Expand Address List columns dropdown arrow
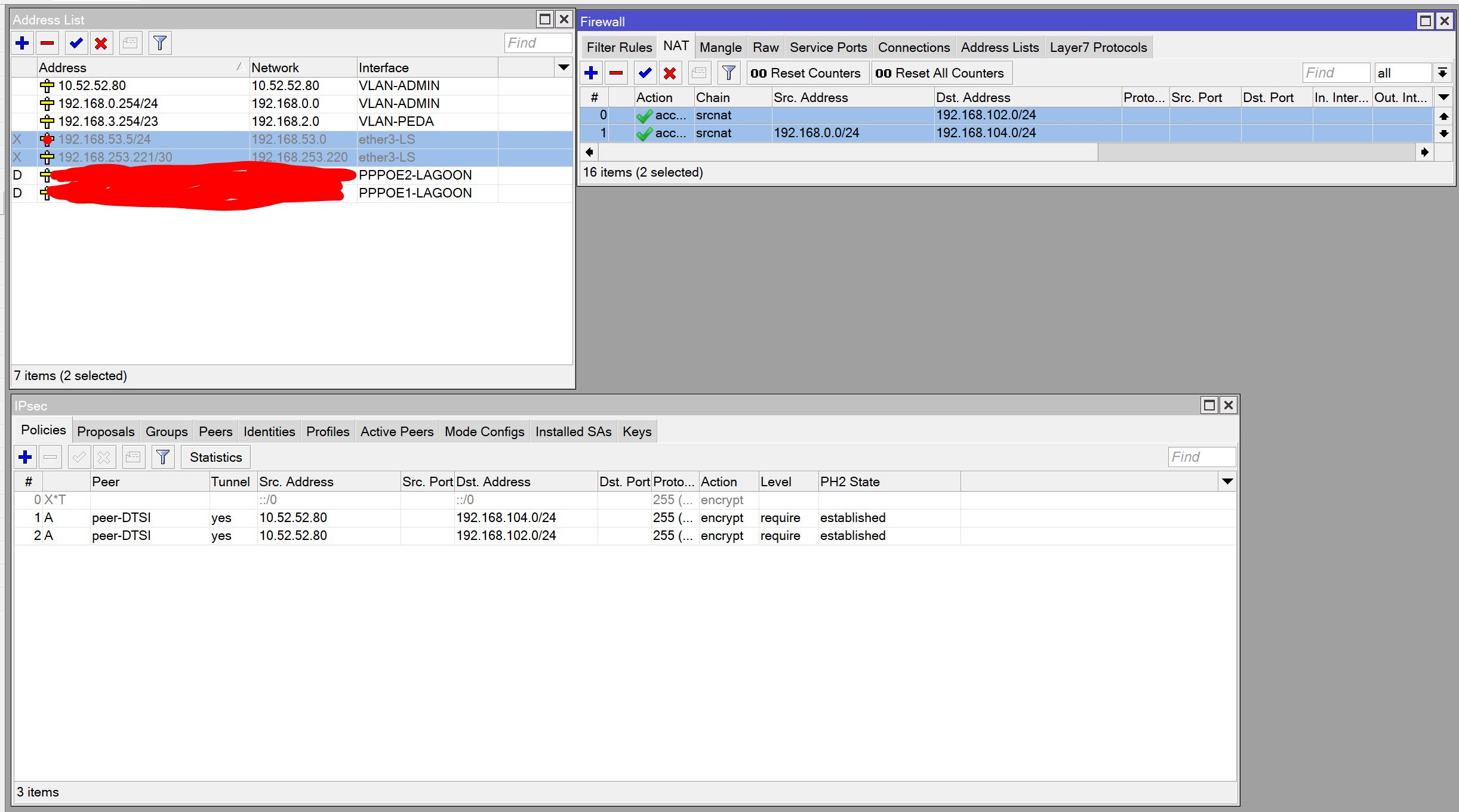 click(564, 67)
